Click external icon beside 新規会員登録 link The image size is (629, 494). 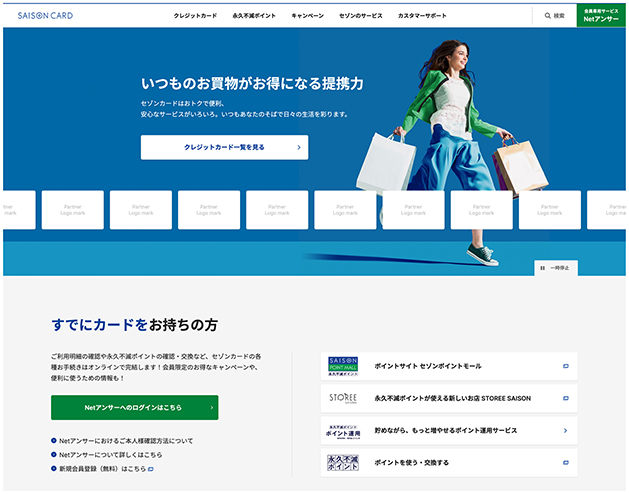click(x=151, y=469)
